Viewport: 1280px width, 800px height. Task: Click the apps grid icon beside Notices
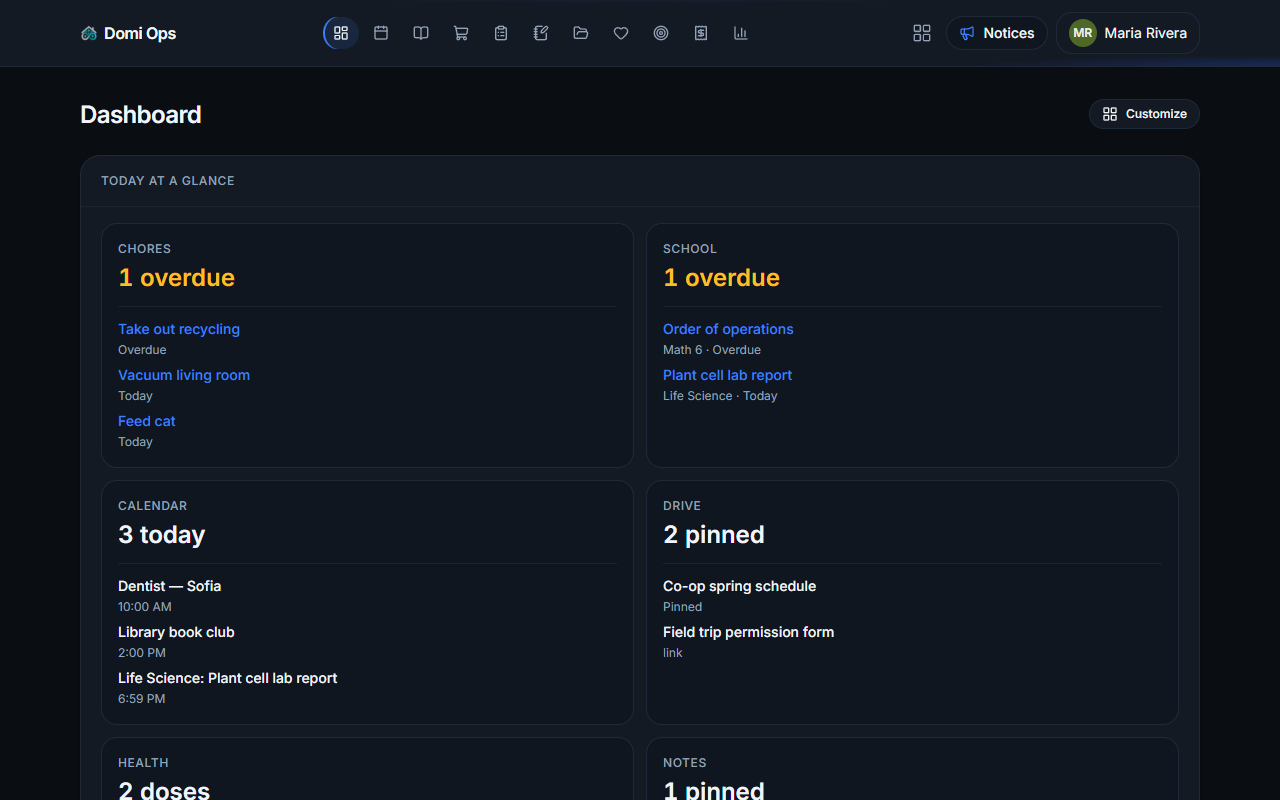[x=922, y=33]
